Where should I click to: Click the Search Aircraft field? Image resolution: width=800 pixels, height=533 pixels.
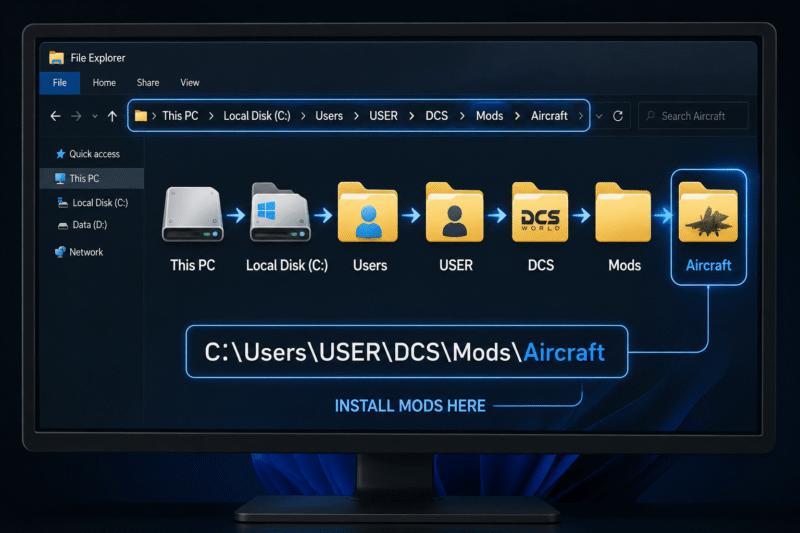[x=693, y=116]
